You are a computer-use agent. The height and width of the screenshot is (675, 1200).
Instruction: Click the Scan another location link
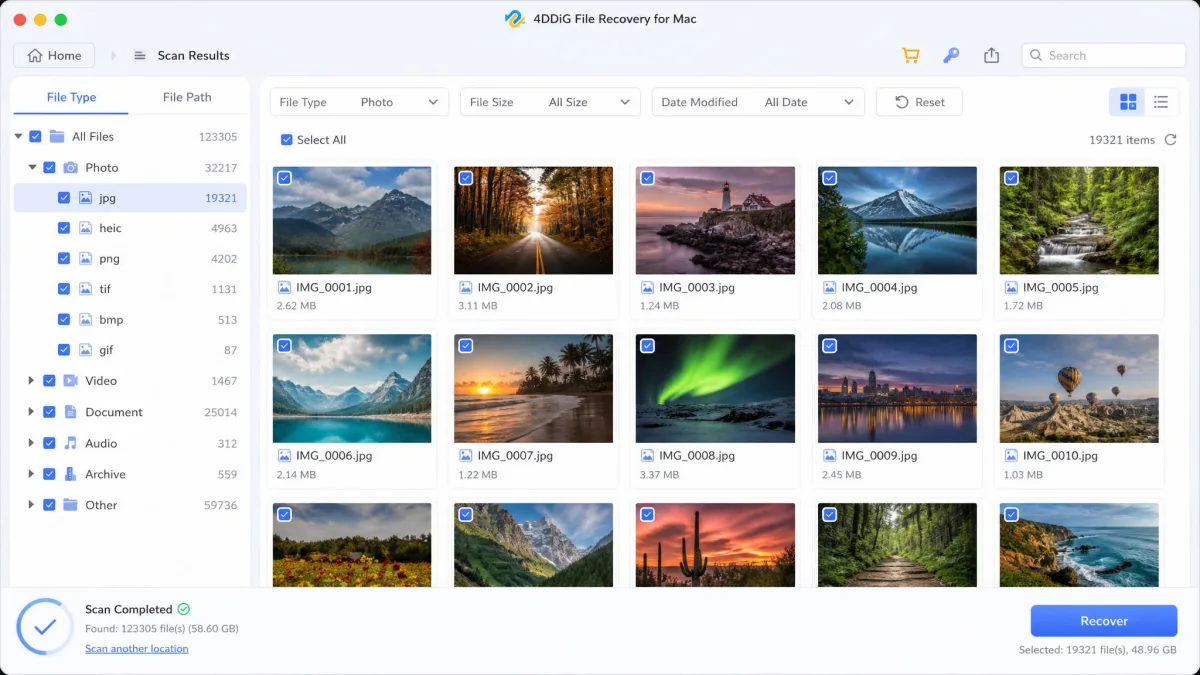(x=137, y=649)
